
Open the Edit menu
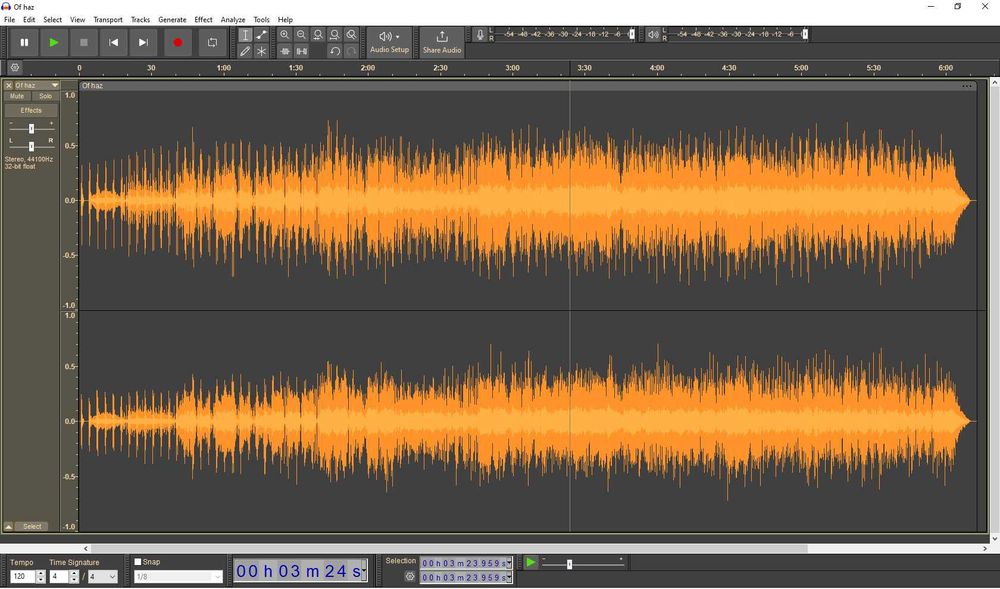point(29,20)
